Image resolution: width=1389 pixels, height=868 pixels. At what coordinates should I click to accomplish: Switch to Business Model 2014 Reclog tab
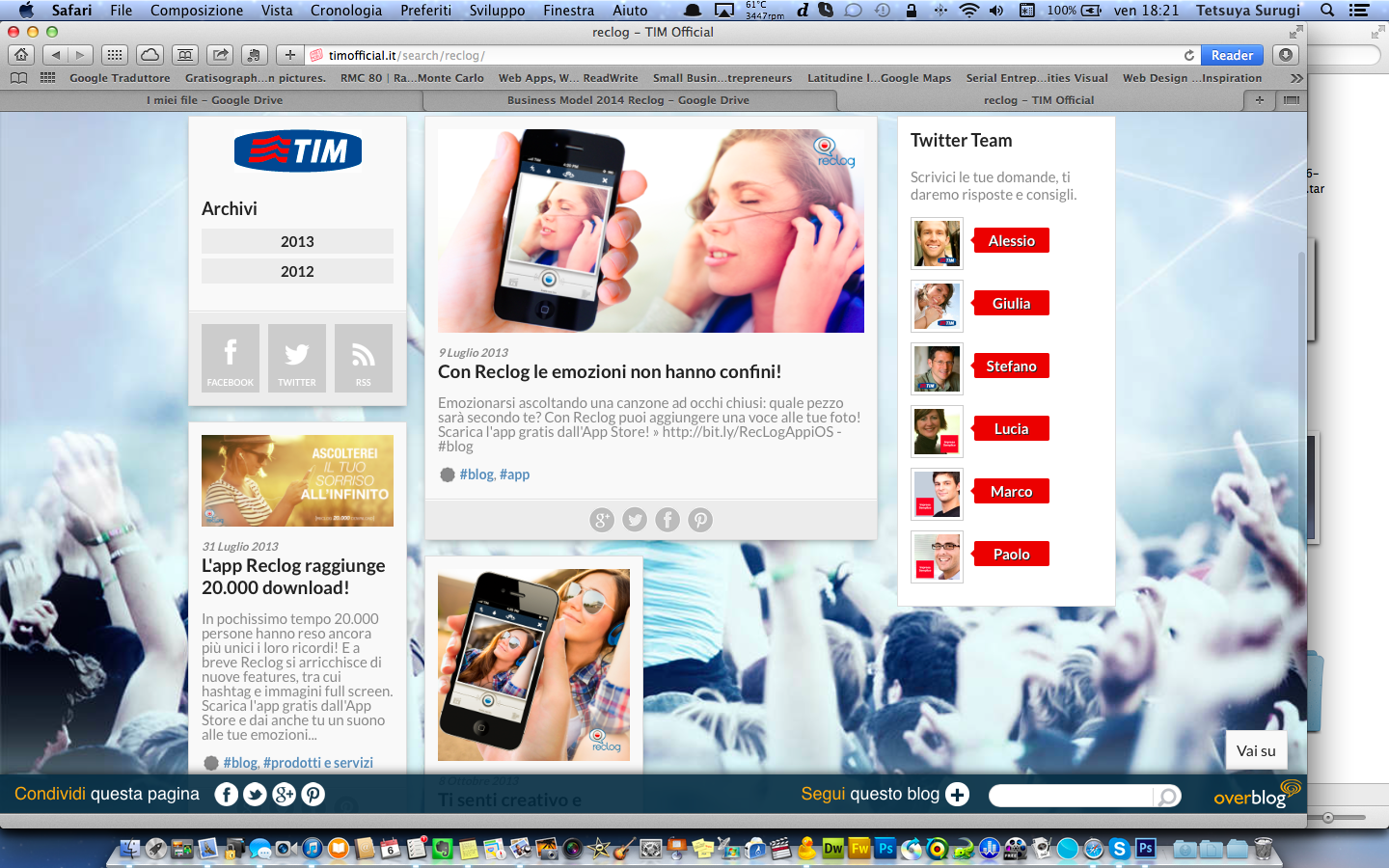tap(628, 100)
